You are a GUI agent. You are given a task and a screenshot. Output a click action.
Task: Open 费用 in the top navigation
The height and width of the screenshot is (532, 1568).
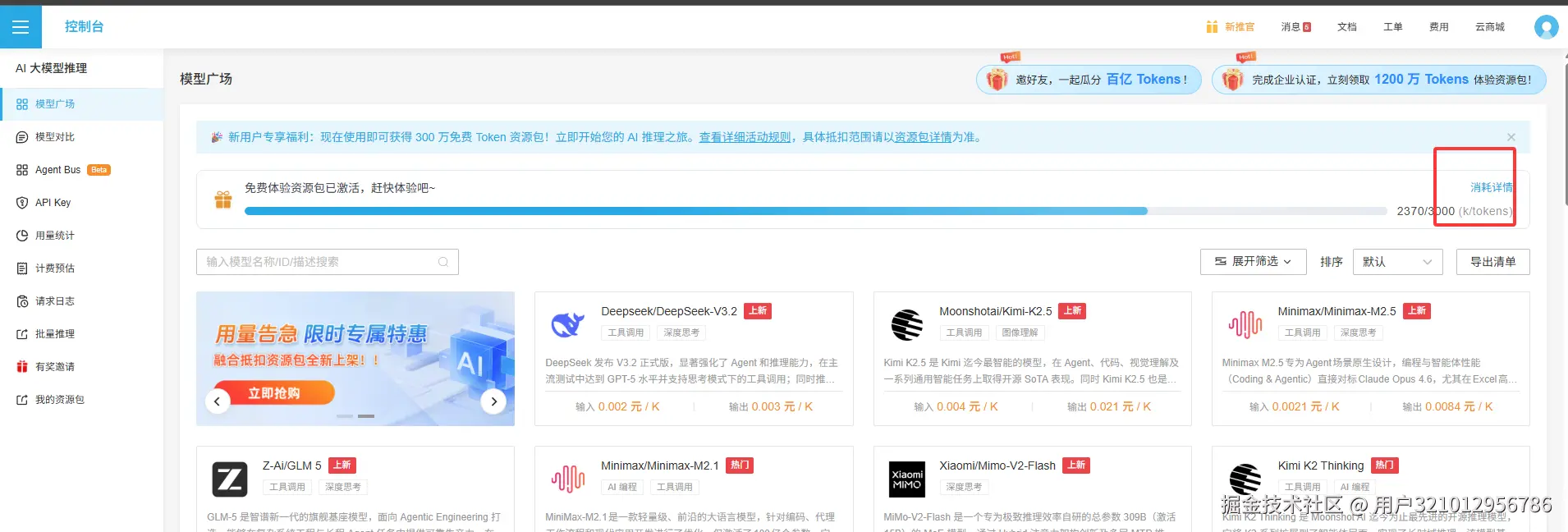click(x=1439, y=27)
